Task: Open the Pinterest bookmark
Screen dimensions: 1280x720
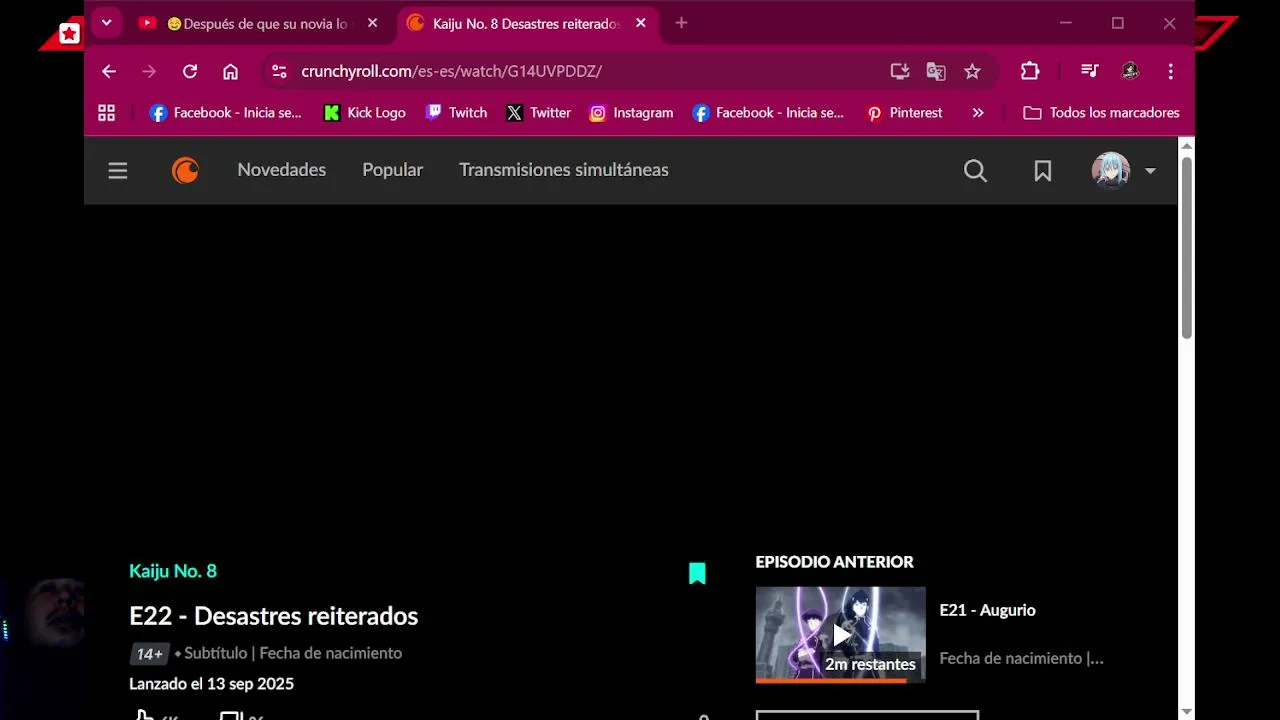Action: [905, 113]
